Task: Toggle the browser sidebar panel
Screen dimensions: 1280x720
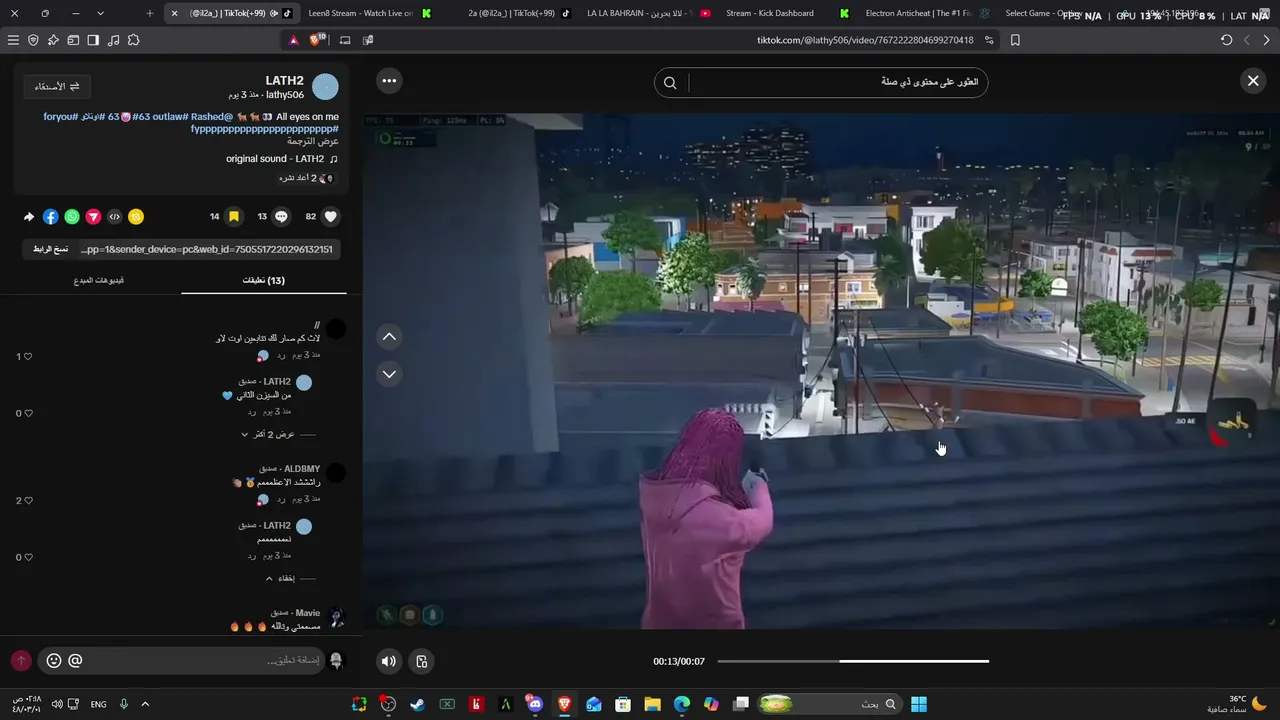Action: point(93,40)
